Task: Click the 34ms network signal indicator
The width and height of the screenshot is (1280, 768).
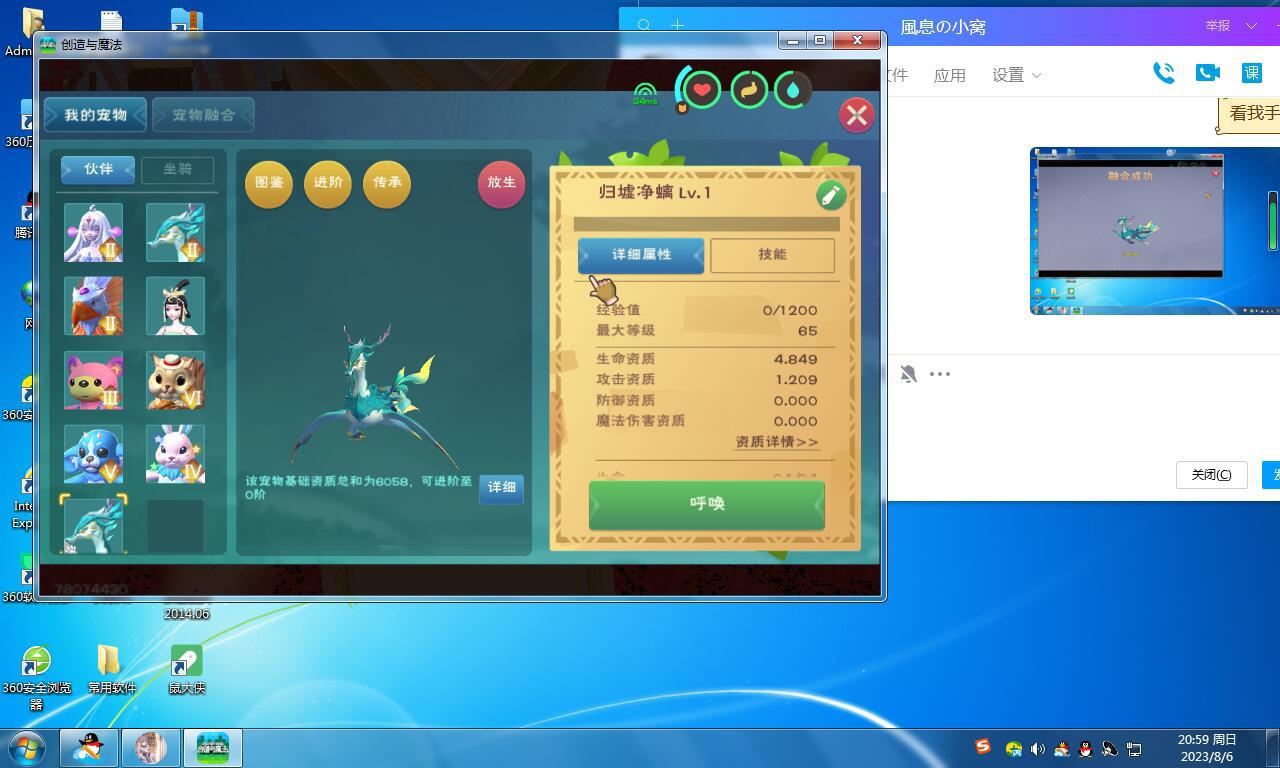Action: coord(645,94)
